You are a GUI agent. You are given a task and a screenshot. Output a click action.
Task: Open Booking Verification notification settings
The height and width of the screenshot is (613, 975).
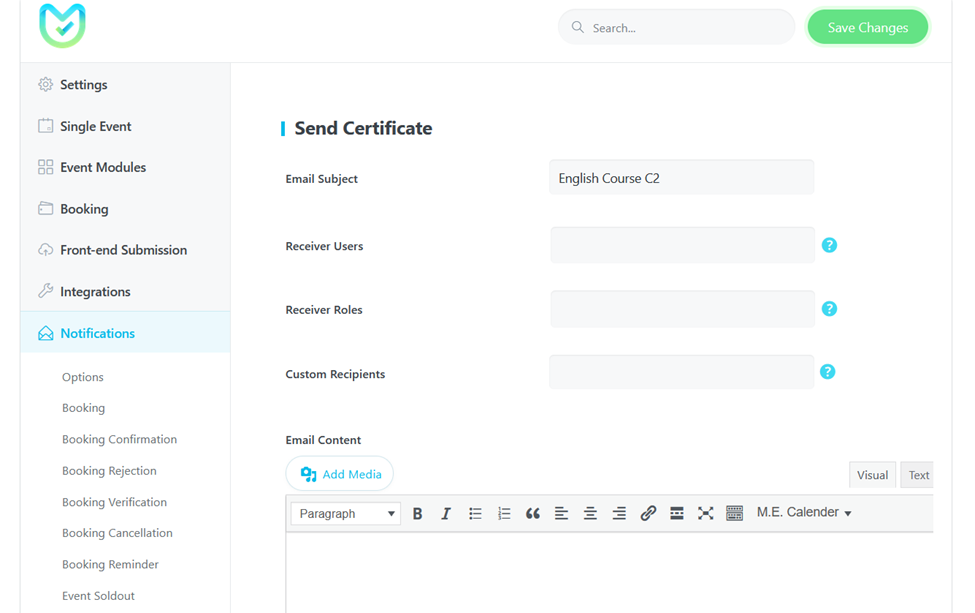114,502
